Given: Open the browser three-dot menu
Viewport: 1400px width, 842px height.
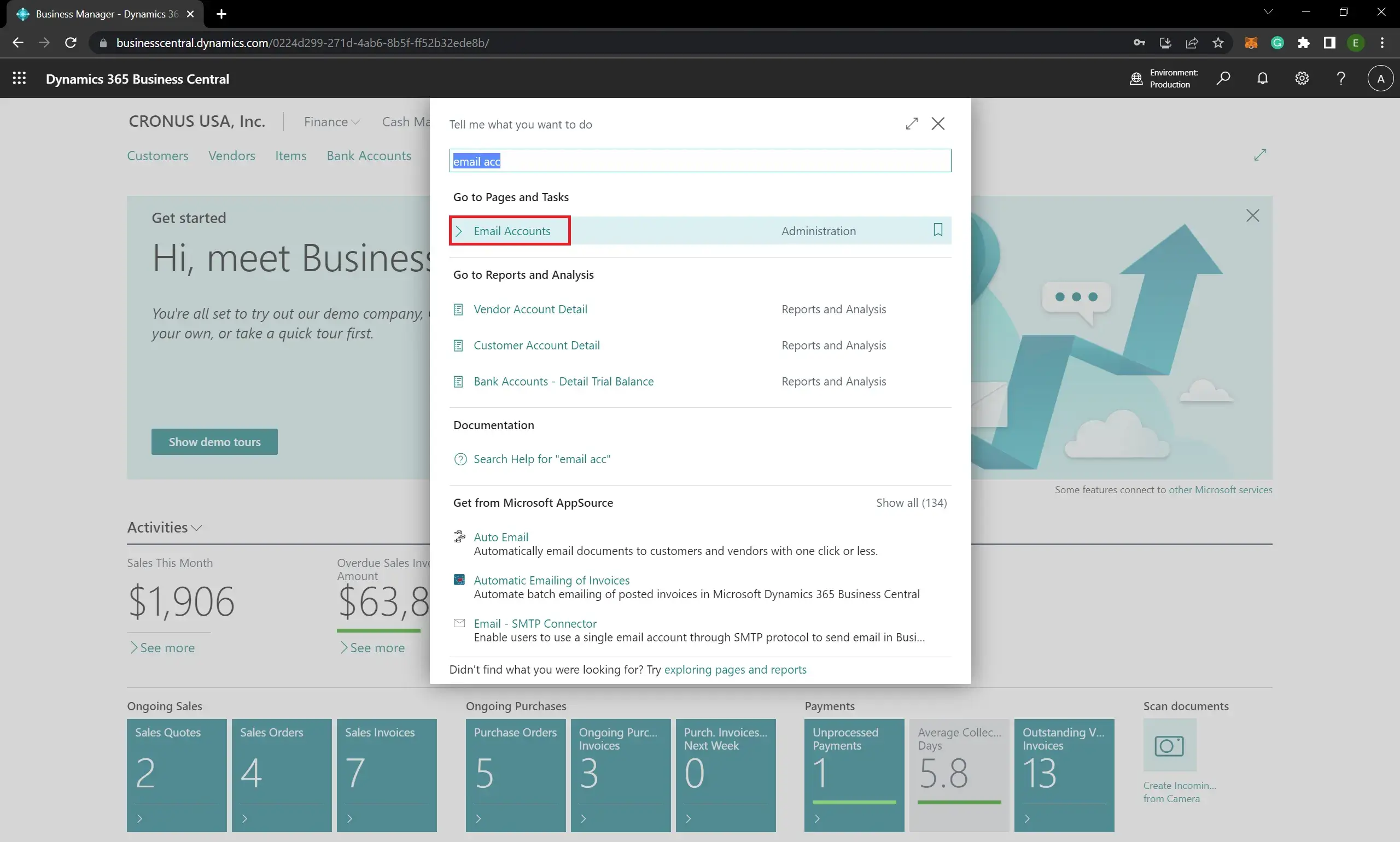Looking at the screenshot, I should [1382, 43].
